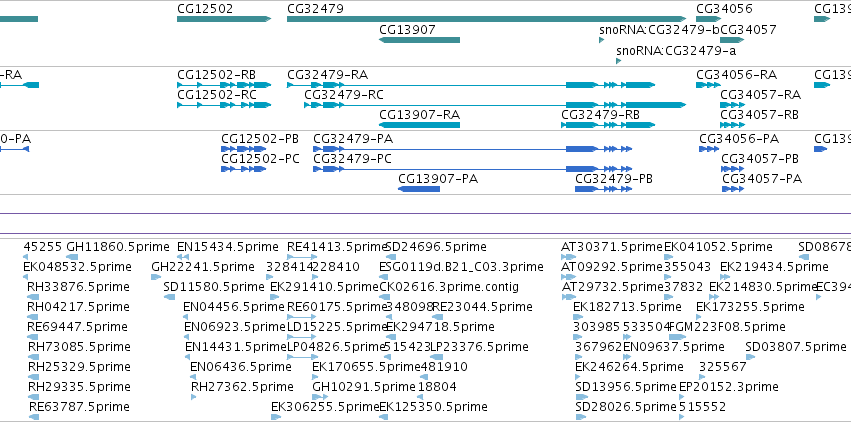Select the CG32479 gene bar
Viewport: 851px width, 422px height.
click(x=487, y=19)
